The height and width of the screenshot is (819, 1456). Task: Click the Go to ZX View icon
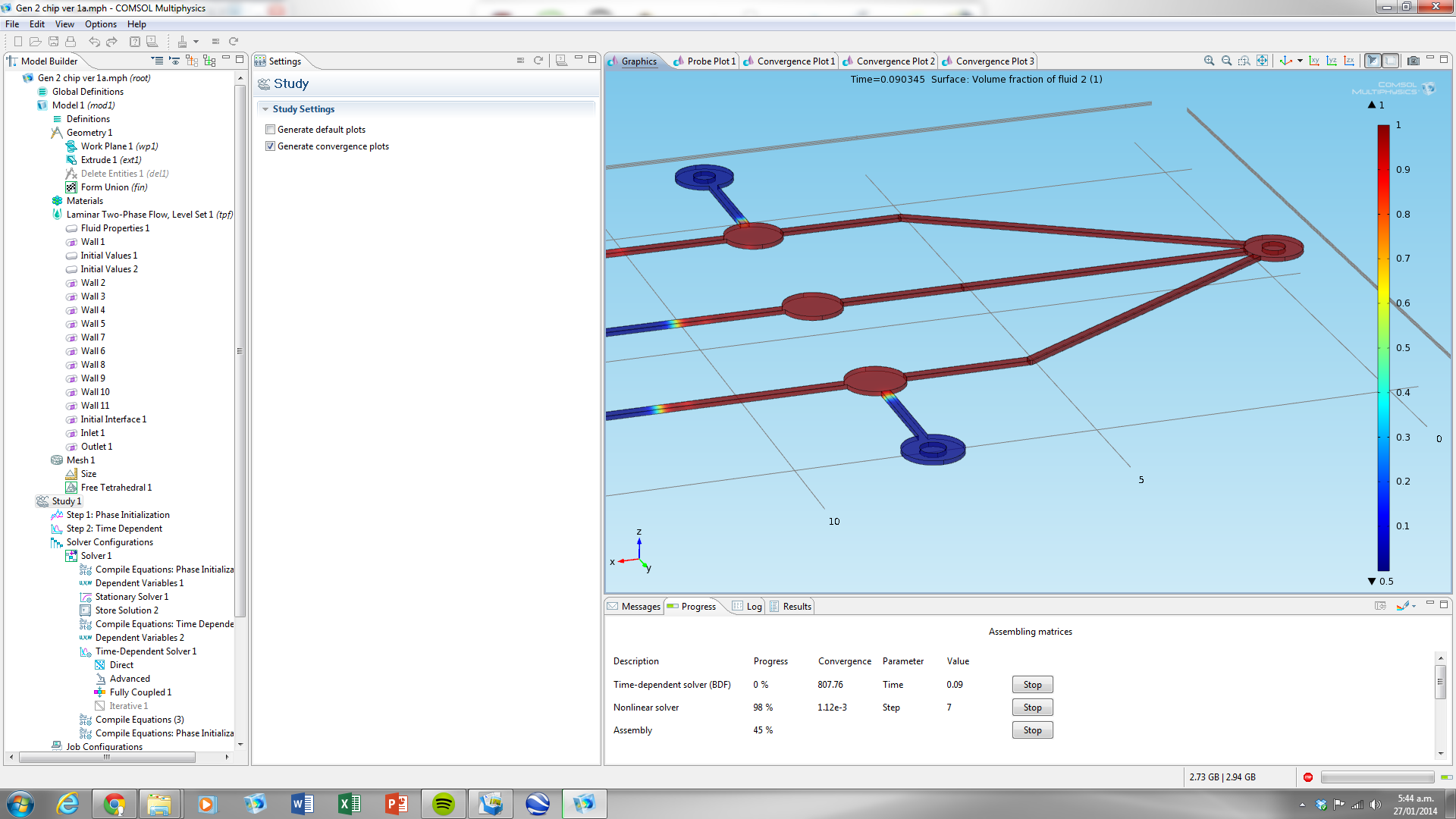tap(1349, 61)
